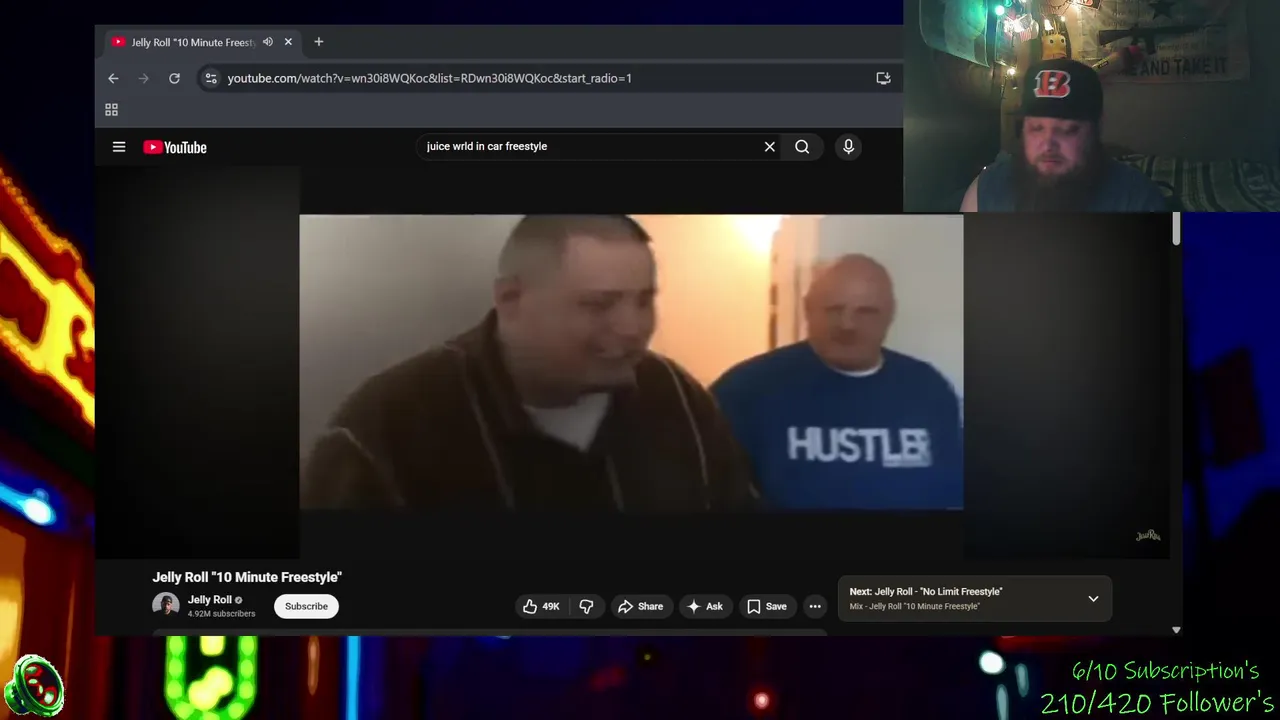Save video to a playlist

point(767,606)
